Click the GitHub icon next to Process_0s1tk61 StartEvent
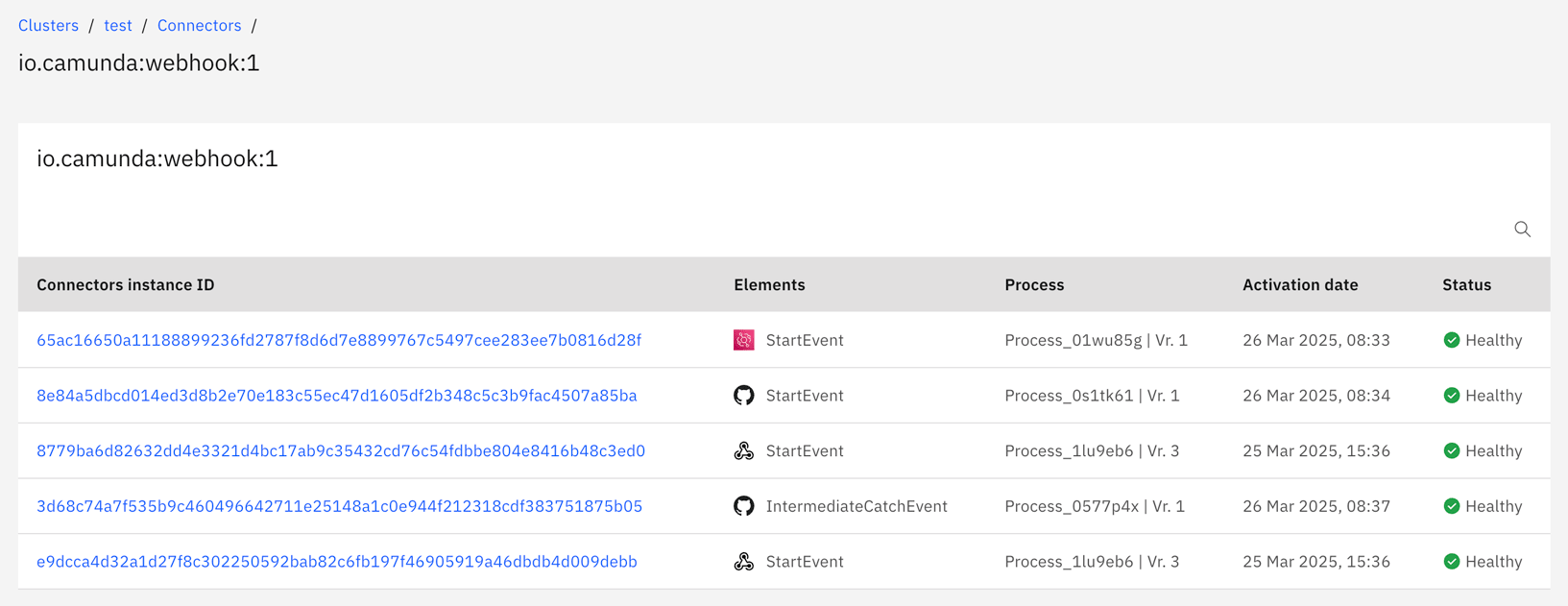 [x=744, y=395]
